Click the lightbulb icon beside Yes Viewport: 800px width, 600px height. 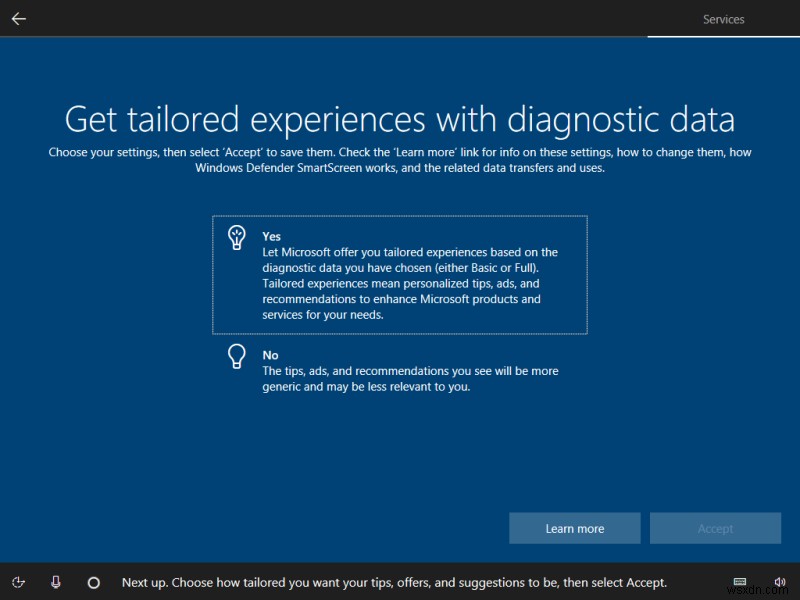pyautogui.click(x=237, y=238)
